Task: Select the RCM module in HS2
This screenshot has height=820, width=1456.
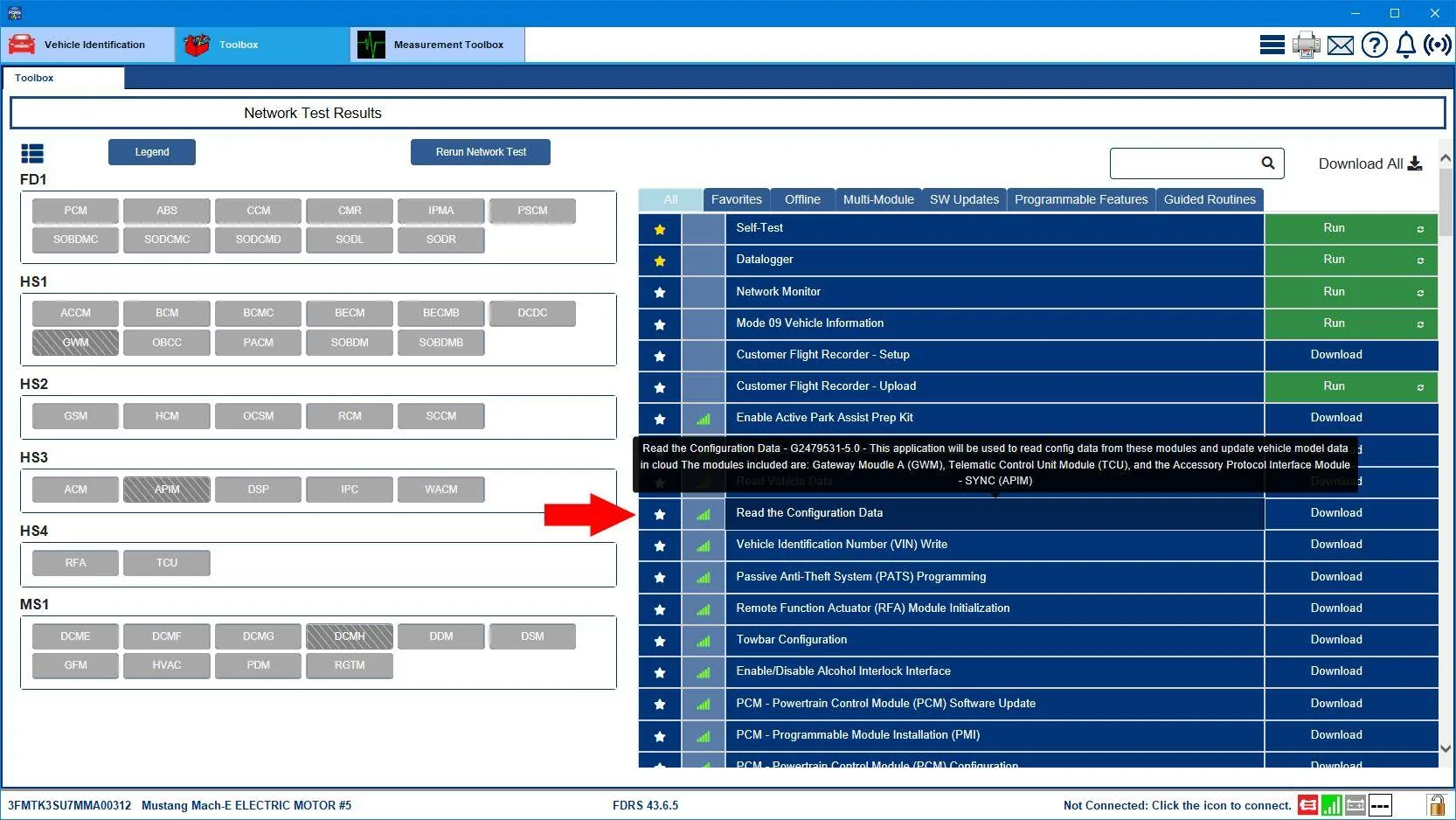Action: coord(350,416)
